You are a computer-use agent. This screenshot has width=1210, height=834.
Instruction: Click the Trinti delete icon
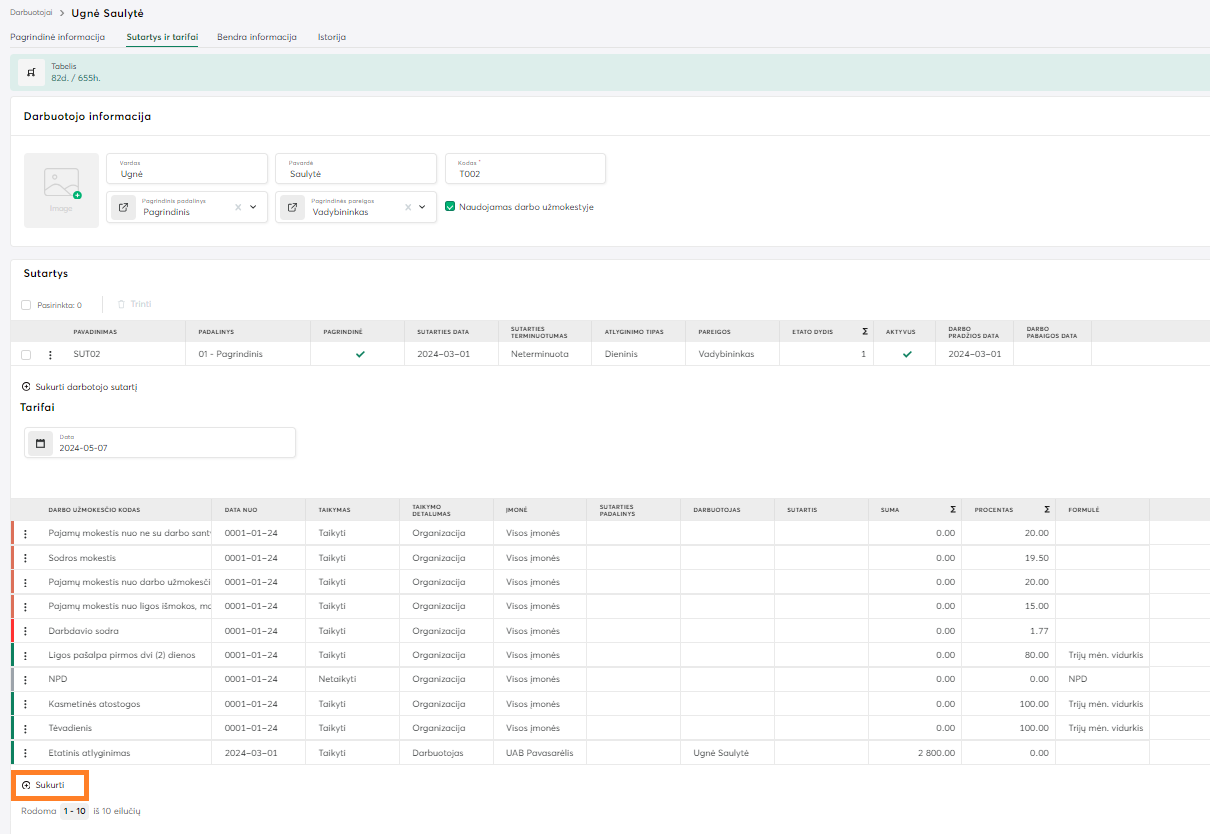tap(122, 304)
